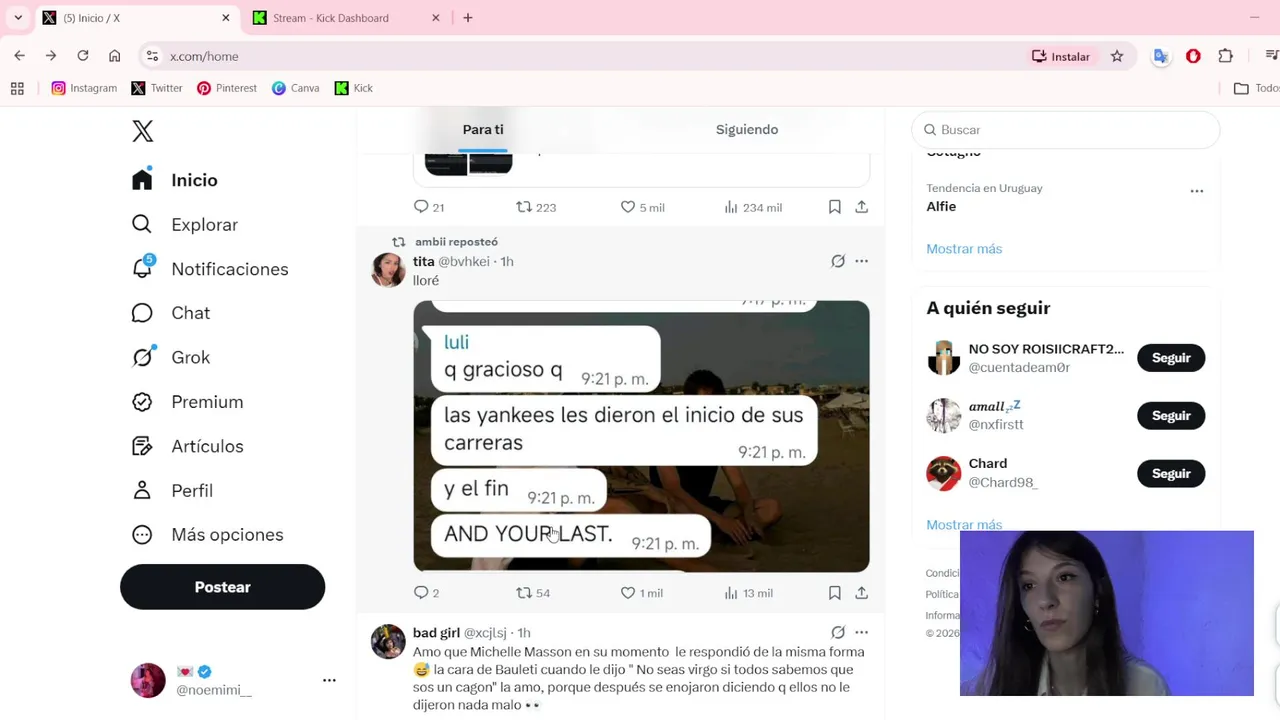Bookmark the post with 234 mil views
Image resolution: width=1280 pixels, height=720 pixels.
click(834, 206)
